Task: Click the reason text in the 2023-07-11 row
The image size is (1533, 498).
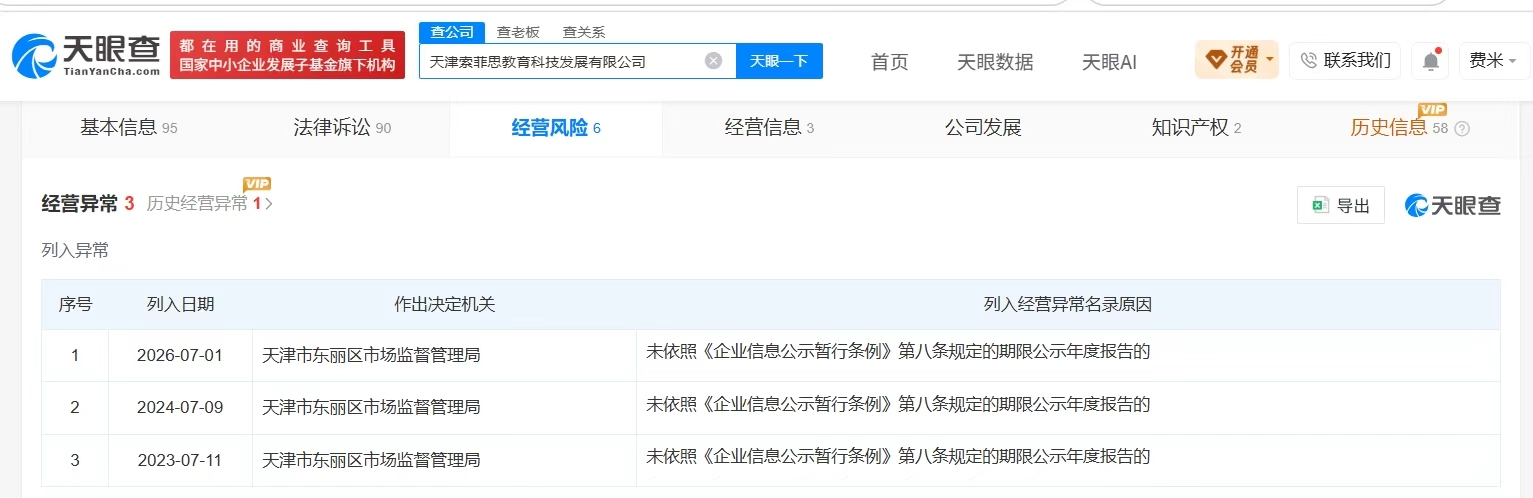Action: (898, 456)
